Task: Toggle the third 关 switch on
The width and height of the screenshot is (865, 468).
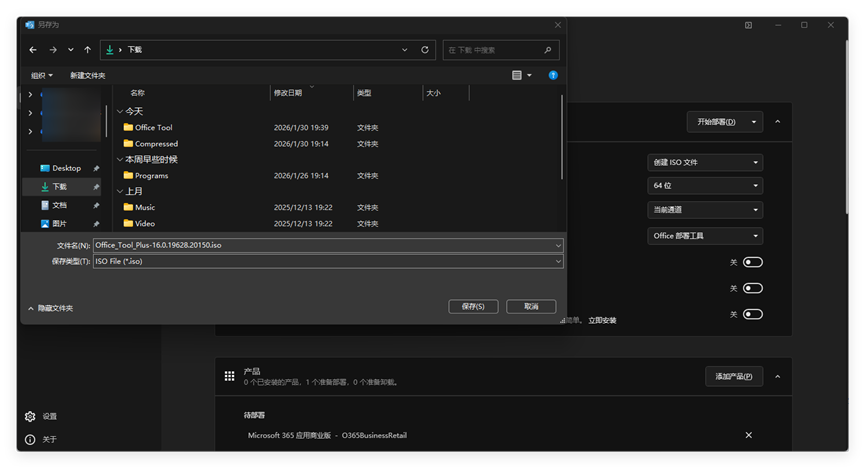Action: coord(752,314)
